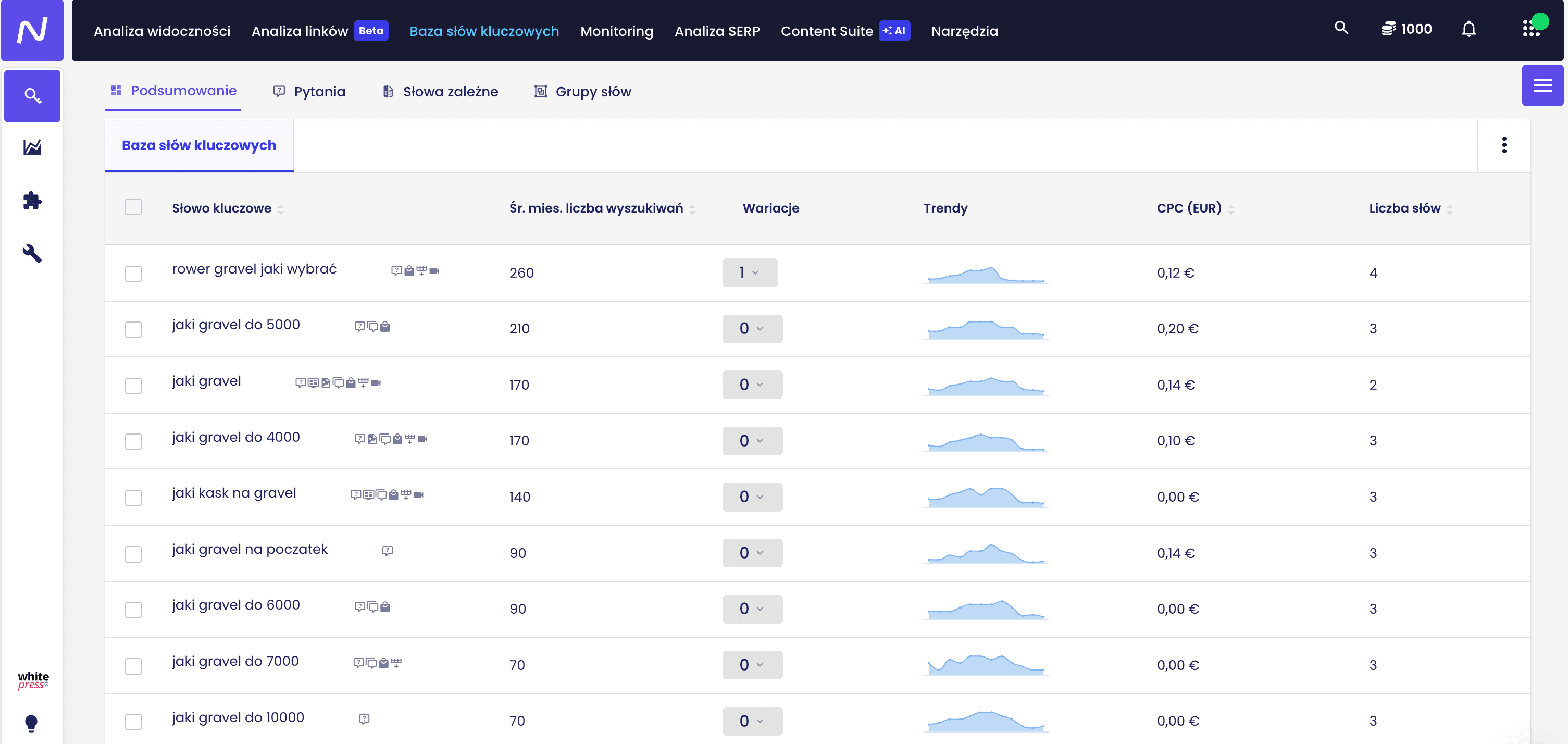Toggle the select-all checkbox in the table header
1568x744 pixels.
coord(133,207)
